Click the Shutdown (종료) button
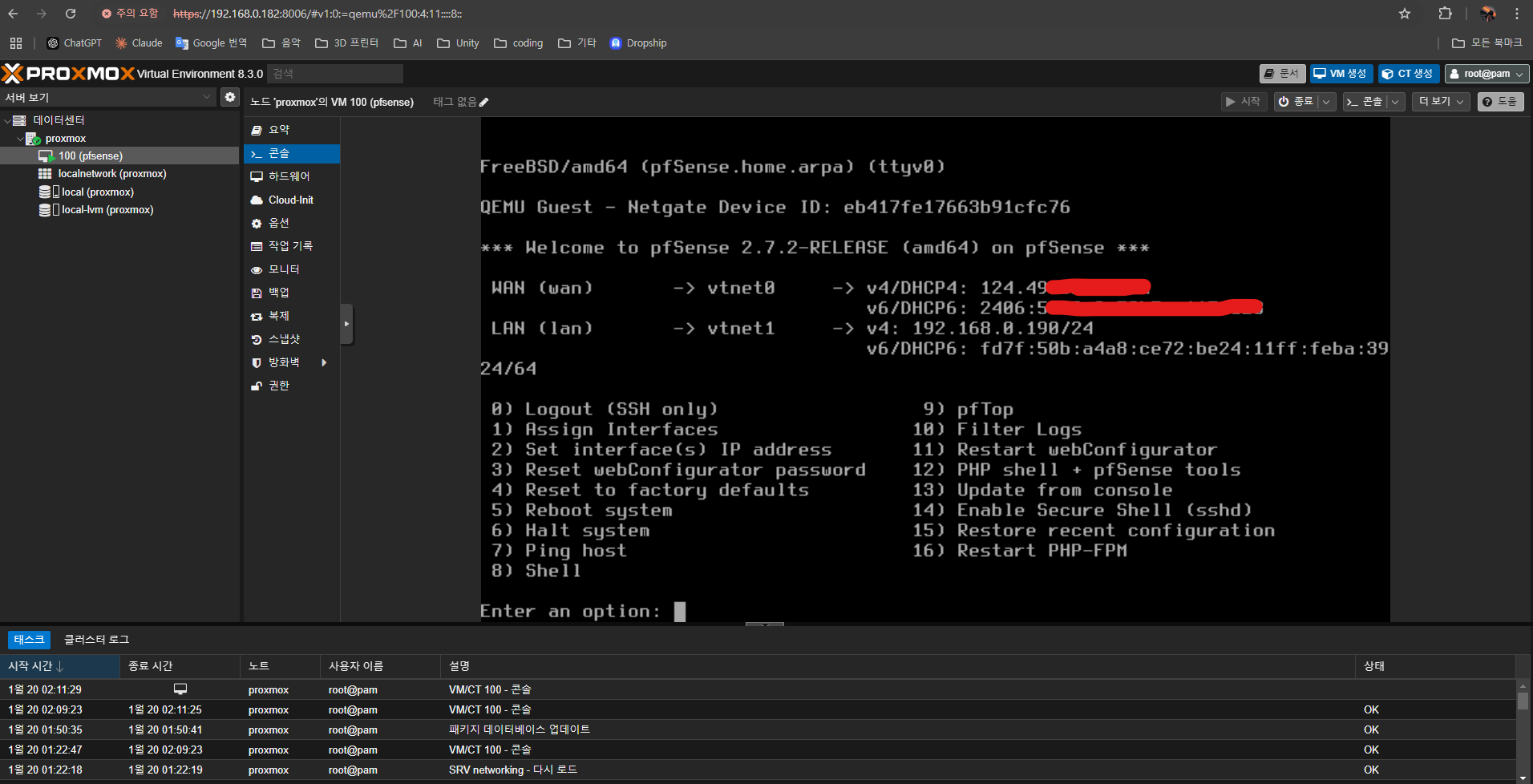Viewport: 1533px width, 784px height. tap(1296, 101)
